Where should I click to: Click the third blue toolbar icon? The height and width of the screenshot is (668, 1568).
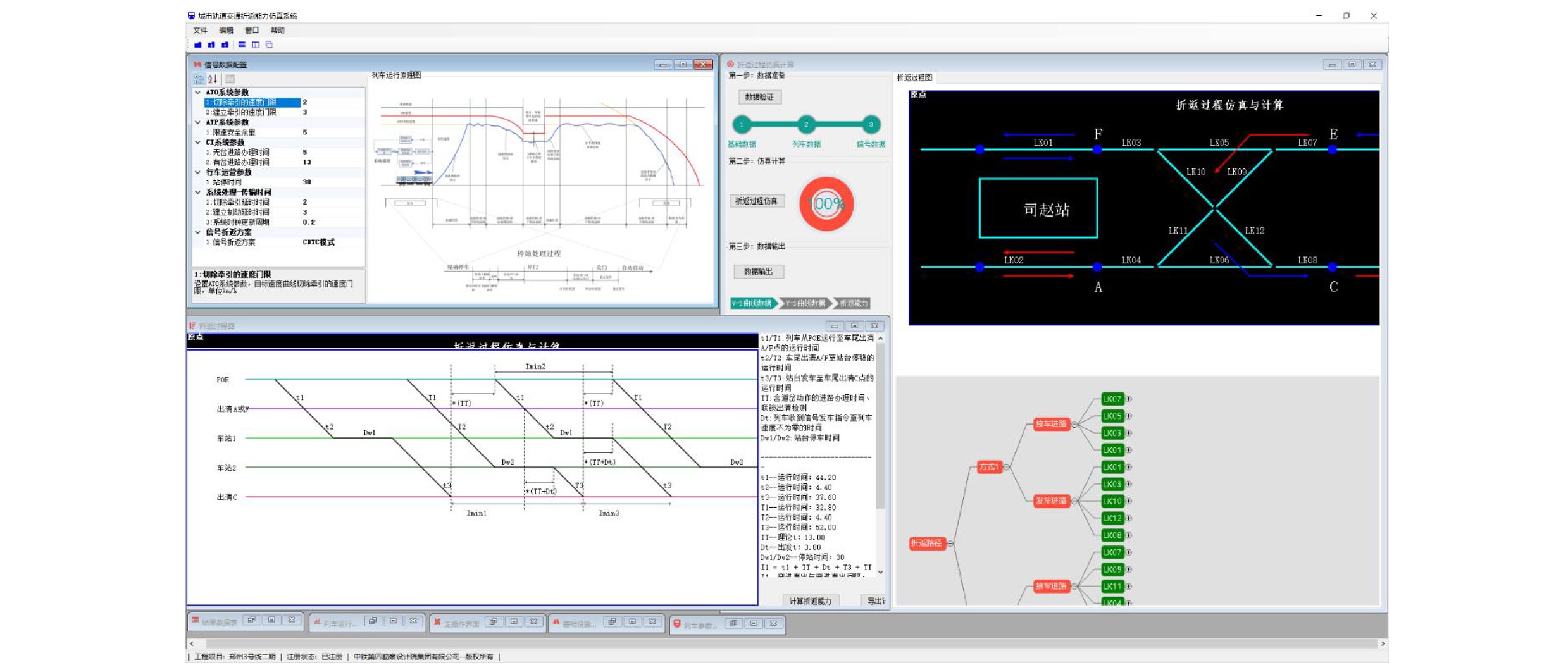point(225,45)
